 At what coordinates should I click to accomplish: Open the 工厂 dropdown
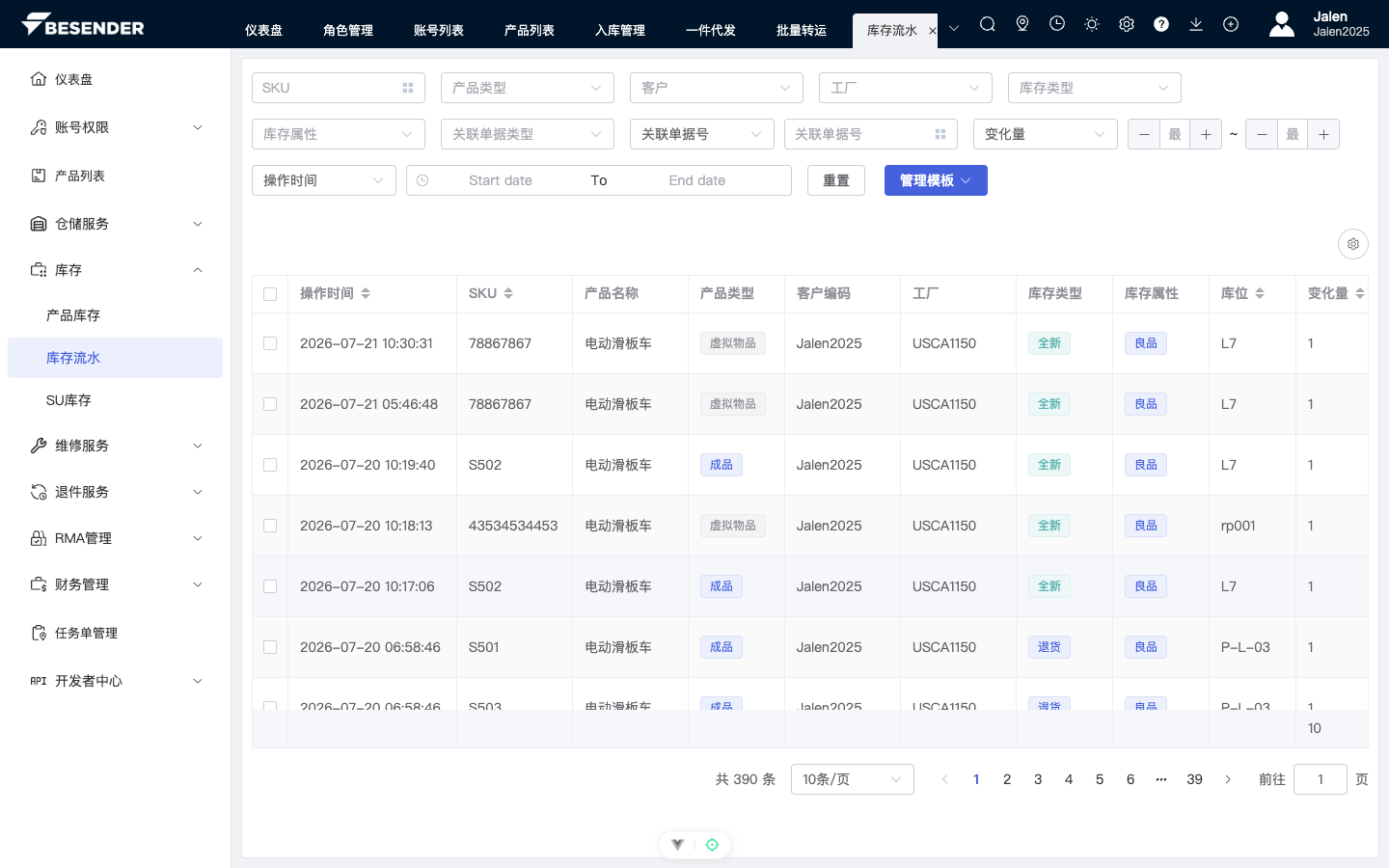[x=906, y=88]
